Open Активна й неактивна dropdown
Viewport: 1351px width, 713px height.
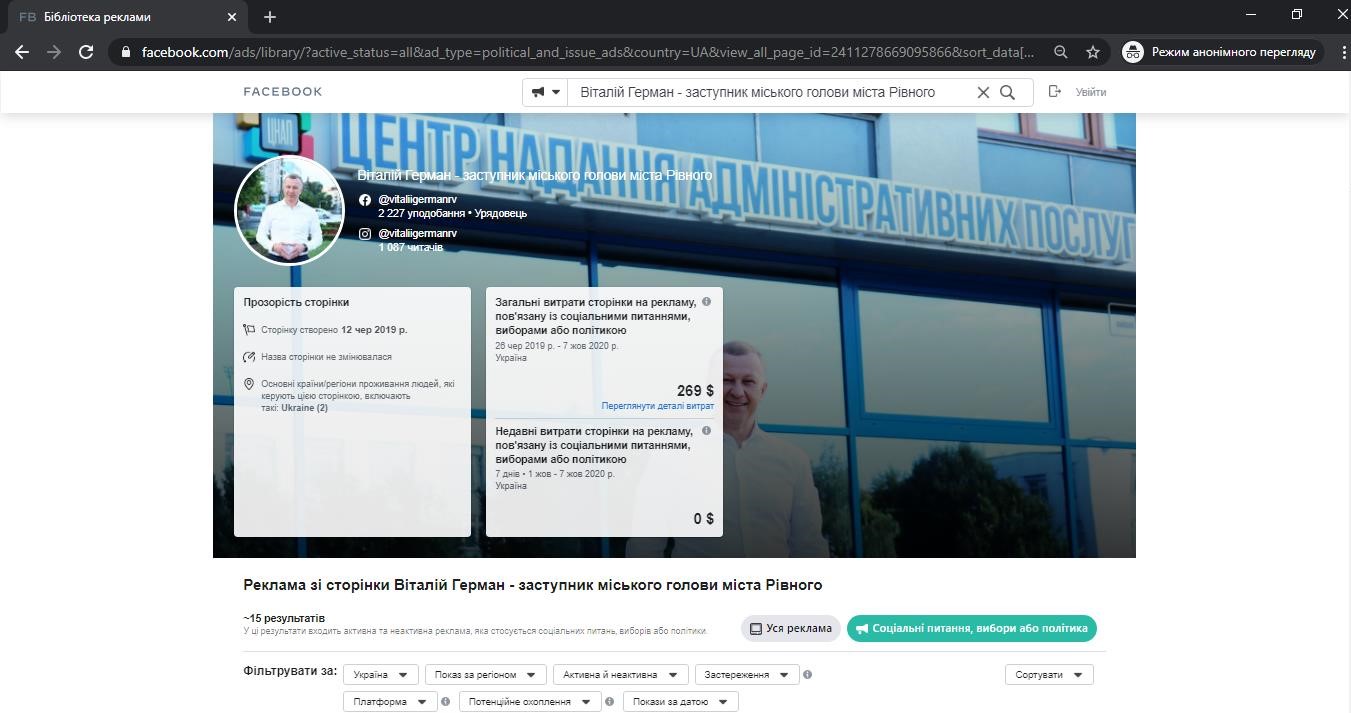pyautogui.click(x=620, y=675)
